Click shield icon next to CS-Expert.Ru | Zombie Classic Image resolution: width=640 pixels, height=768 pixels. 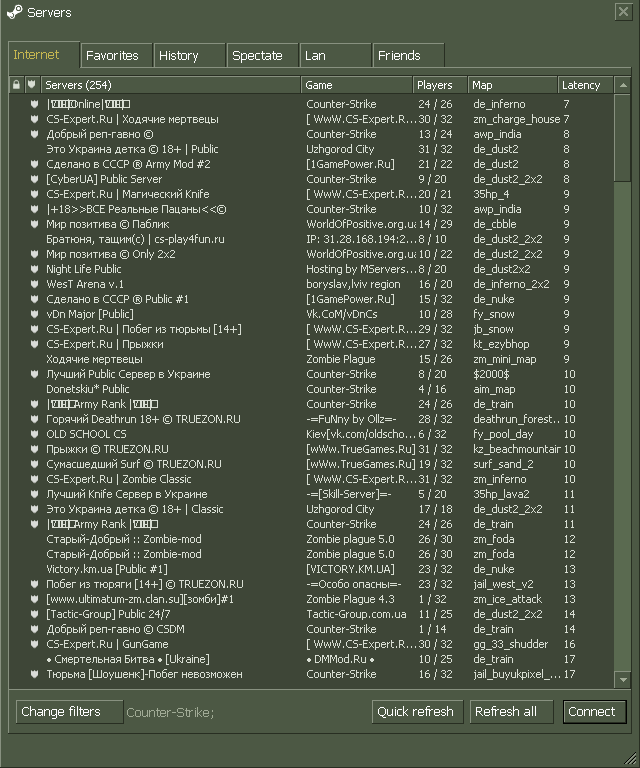(x=34, y=479)
